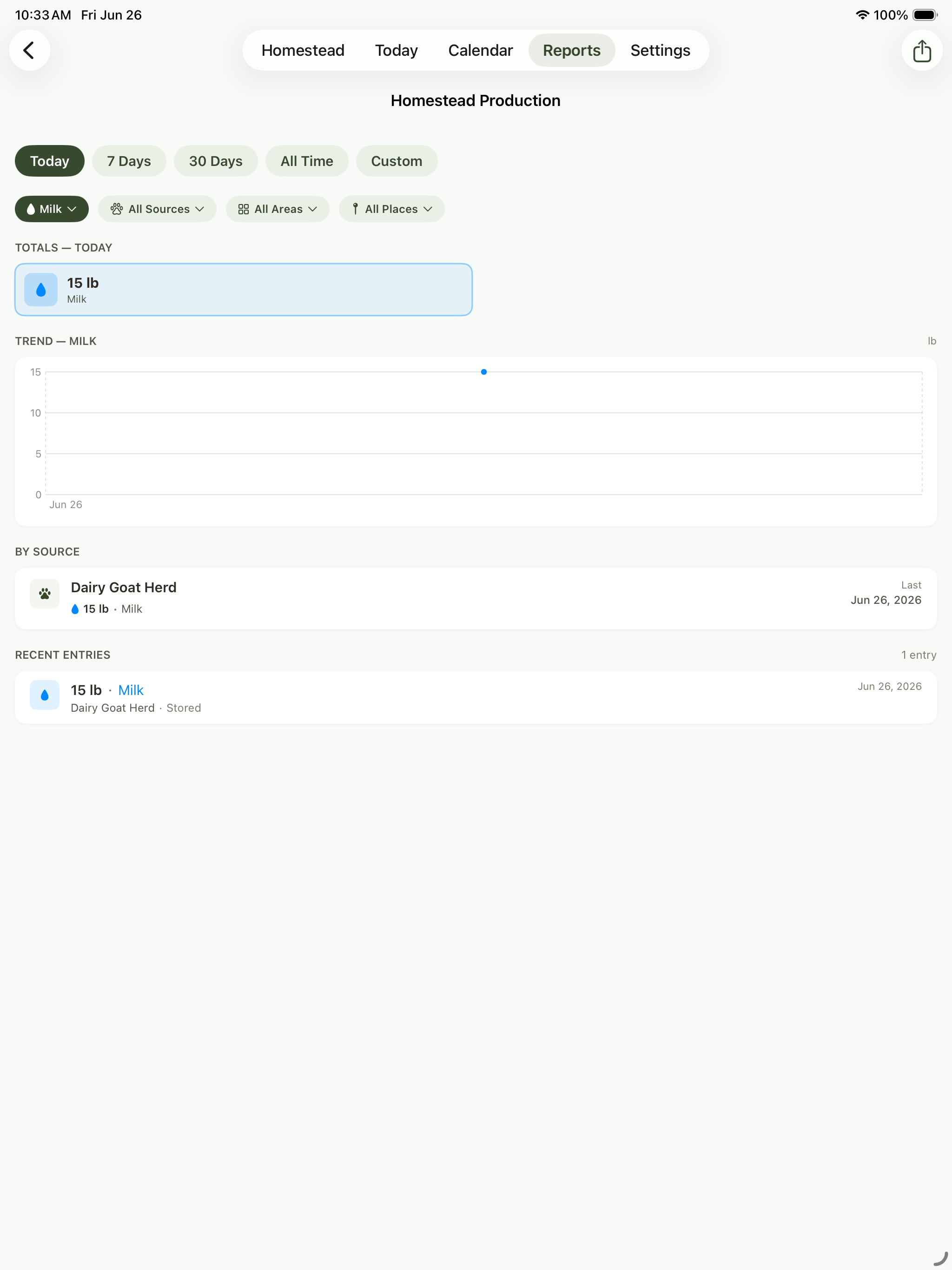Click the paw icon beside Dairy Goat Herd
The image size is (952, 1270).
click(x=45, y=594)
